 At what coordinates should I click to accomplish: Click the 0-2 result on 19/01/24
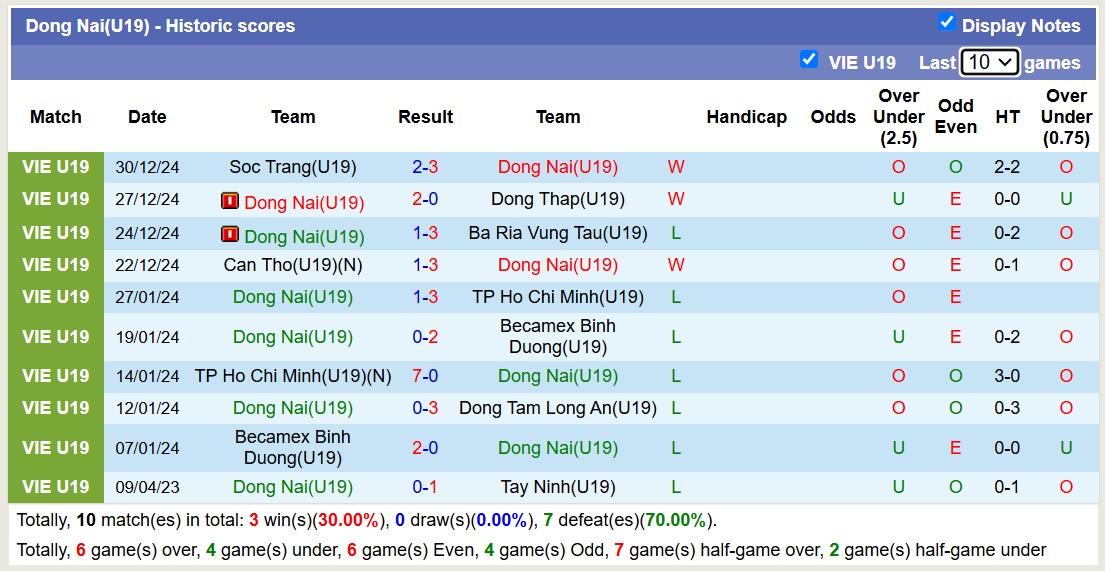coord(425,337)
